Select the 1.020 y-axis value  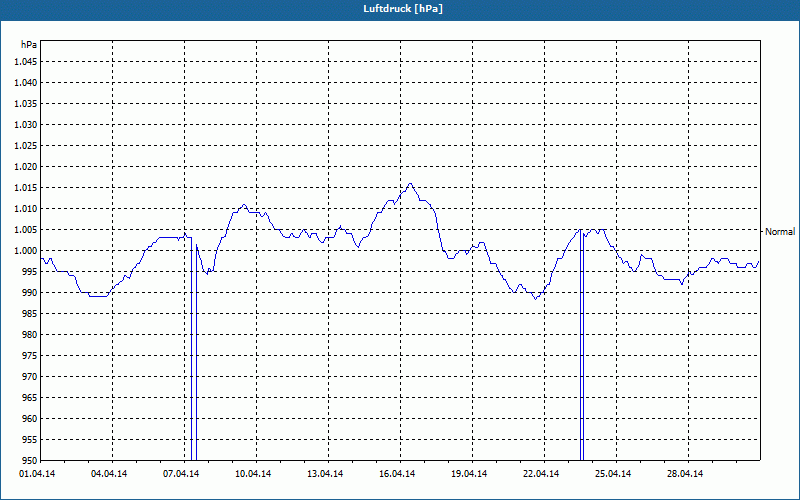(x=26, y=167)
